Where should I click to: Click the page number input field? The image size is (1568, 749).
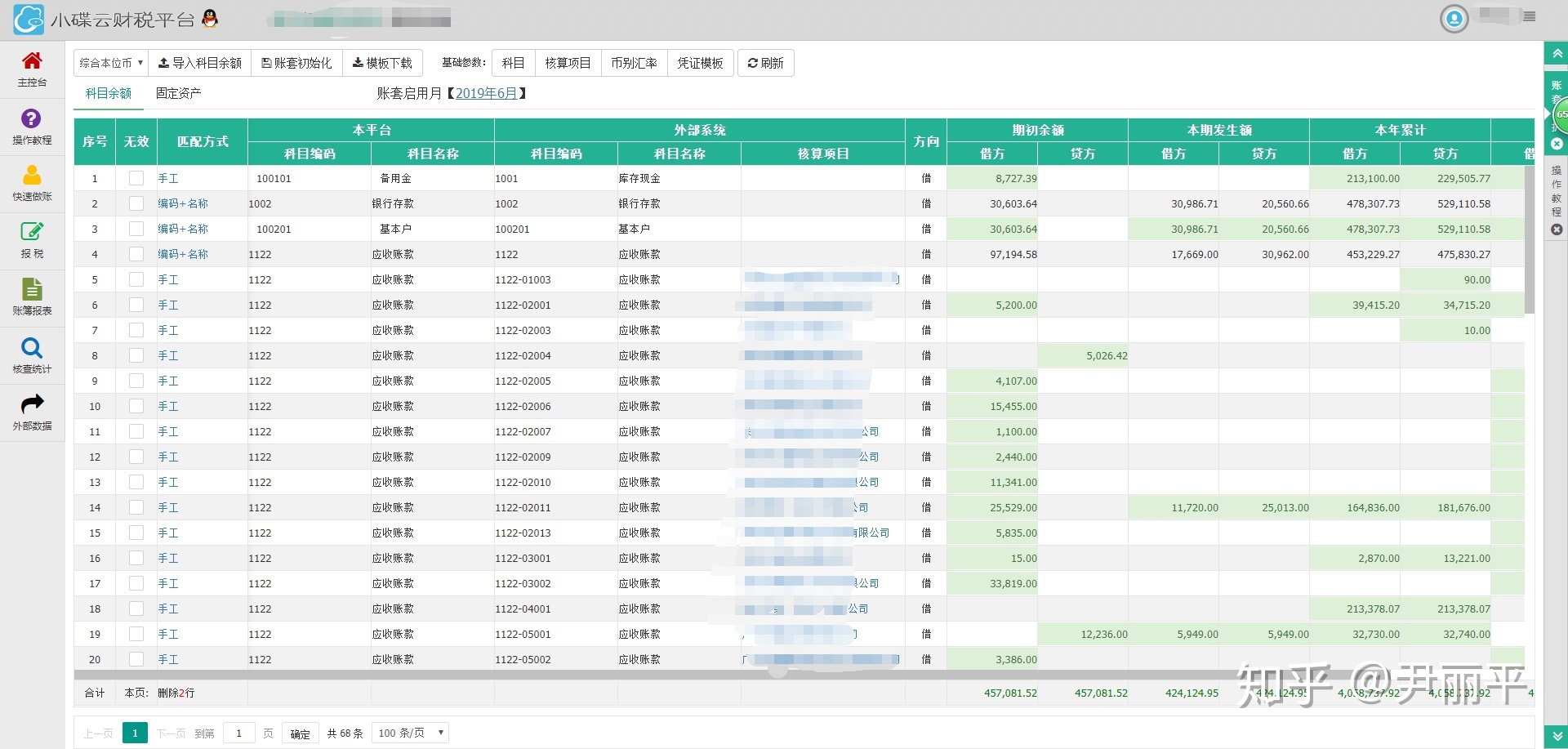pyautogui.click(x=238, y=733)
